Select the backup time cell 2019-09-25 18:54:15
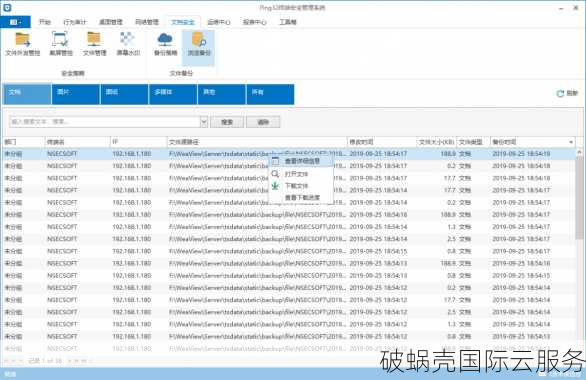The width and height of the screenshot is (586, 380). (x=521, y=276)
